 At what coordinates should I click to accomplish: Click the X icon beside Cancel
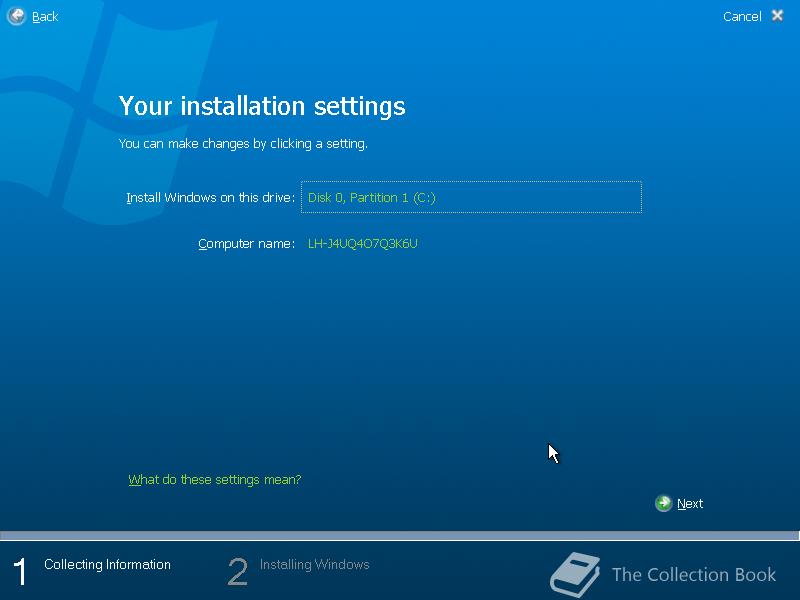coord(777,16)
